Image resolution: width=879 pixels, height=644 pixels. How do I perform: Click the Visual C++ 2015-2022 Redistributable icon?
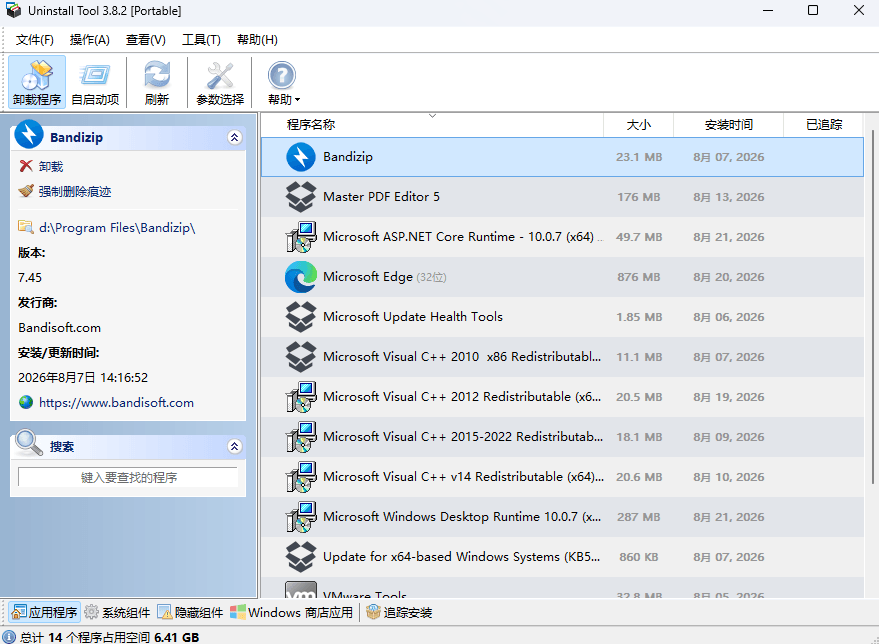(301, 437)
